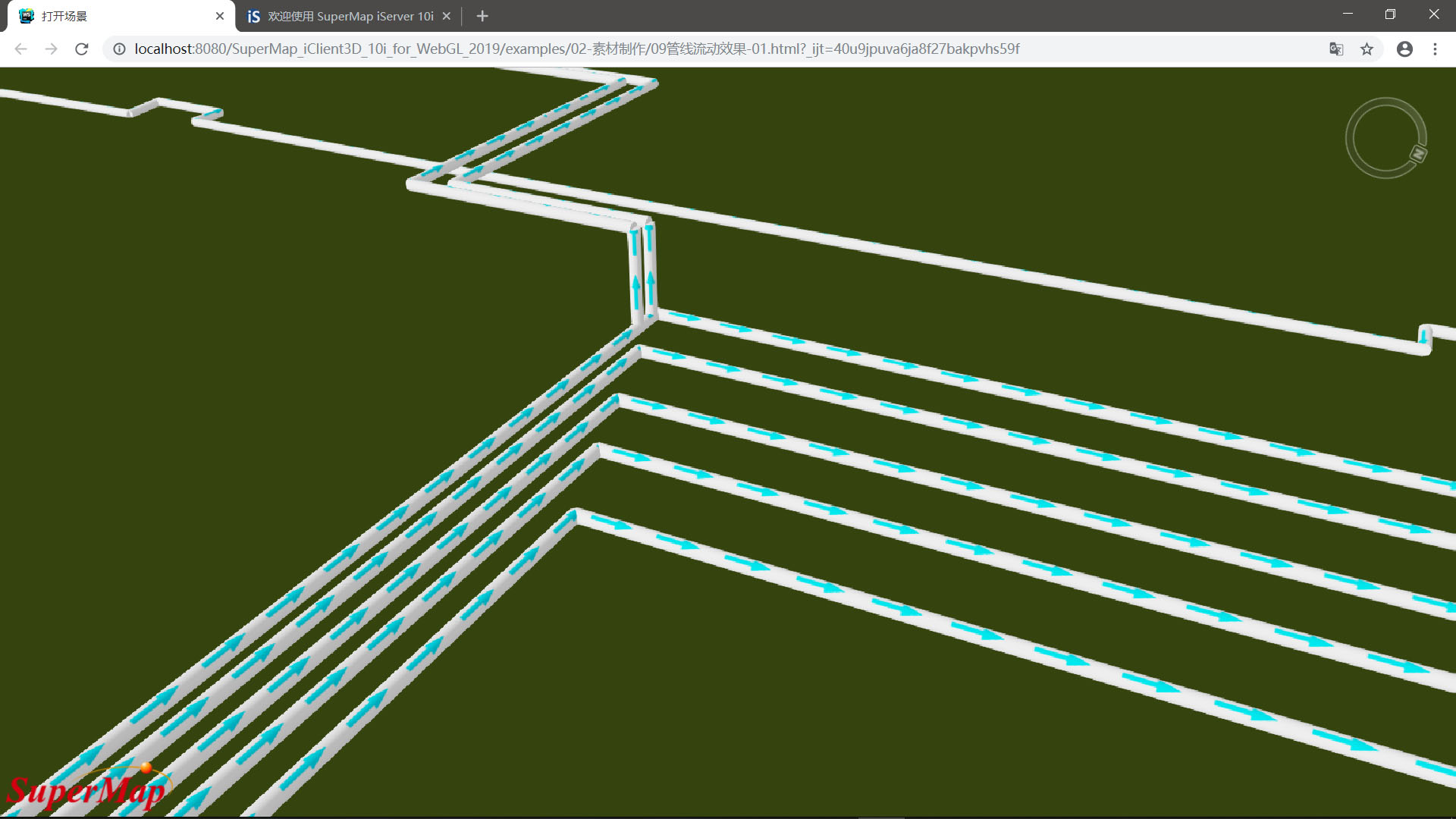Close the browser window
This screenshot has height=819, width=1456.
(1433, 14)
